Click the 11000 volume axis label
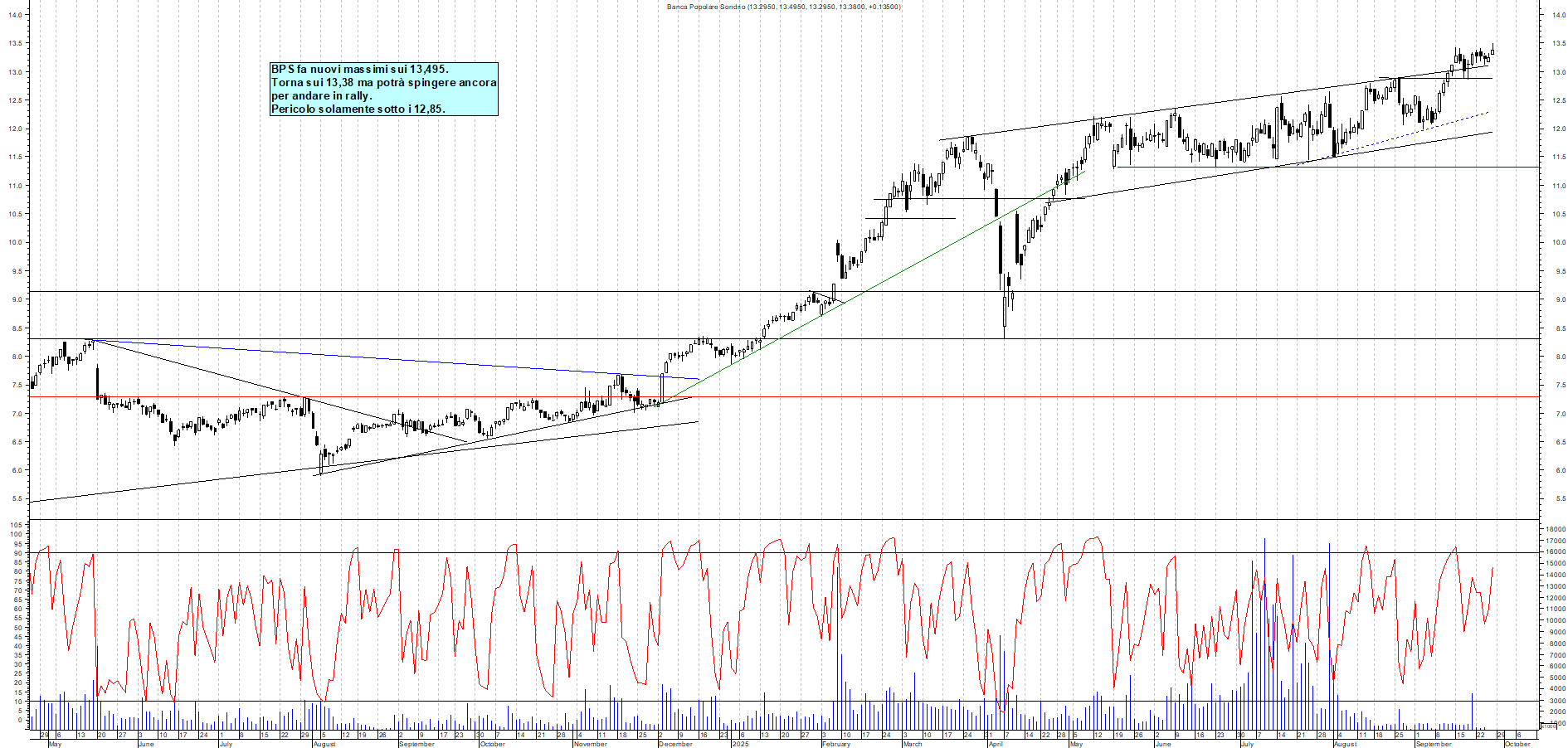The width and height of the screenshot is (1568, 748). pyautogui.click(x=1556, y=609)
